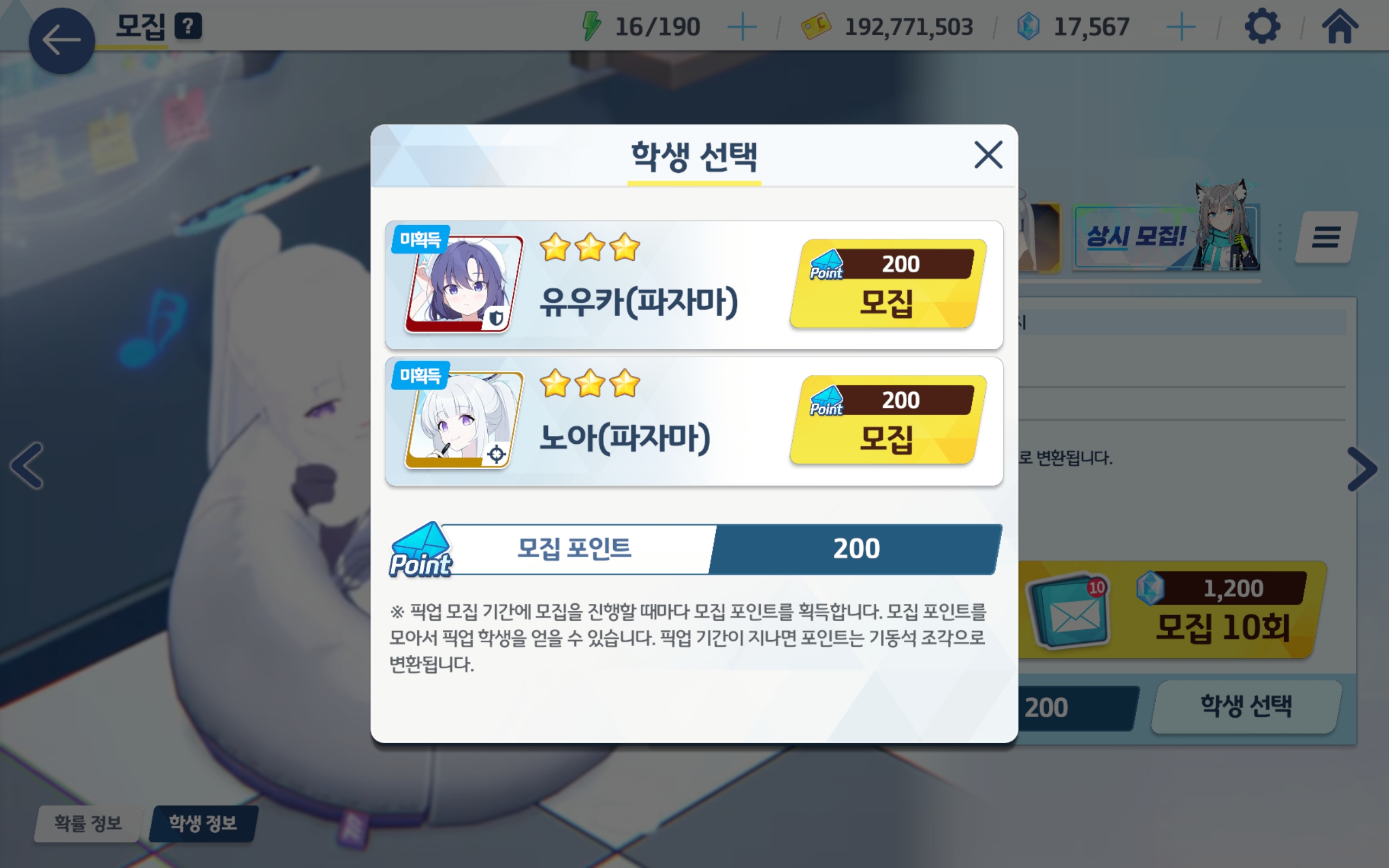Select the 노아(파자마) portrait thumbnail
This screenshot has height=868, width=1389.
[463, 420]
